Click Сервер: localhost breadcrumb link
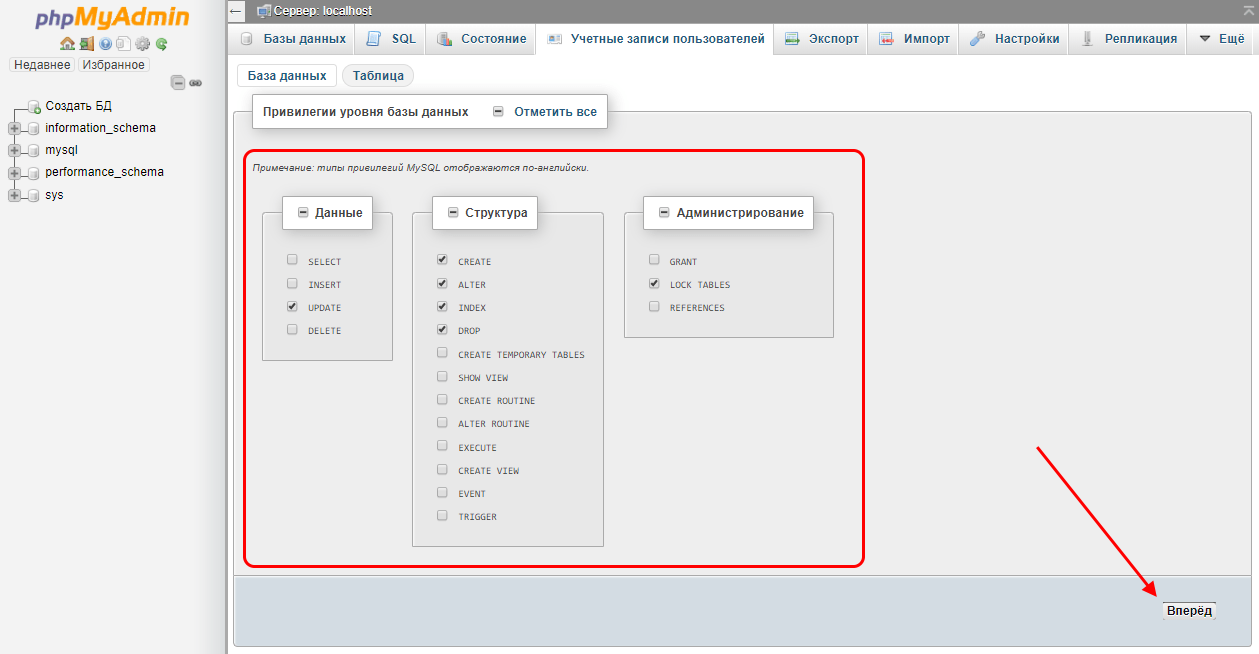1259x654 pixels. coord(322,11)
